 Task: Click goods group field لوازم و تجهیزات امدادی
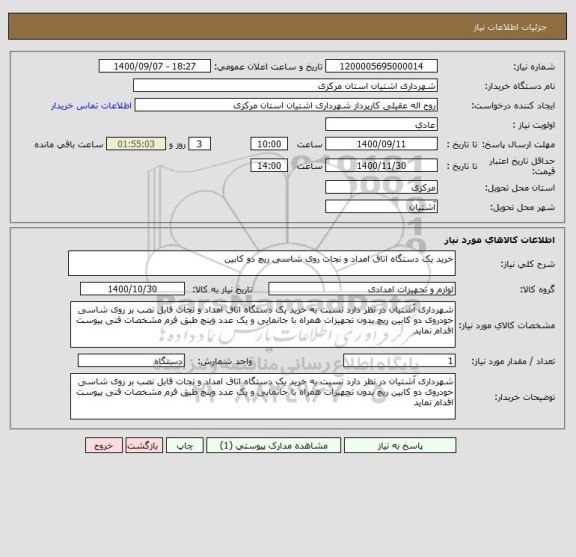362,289
